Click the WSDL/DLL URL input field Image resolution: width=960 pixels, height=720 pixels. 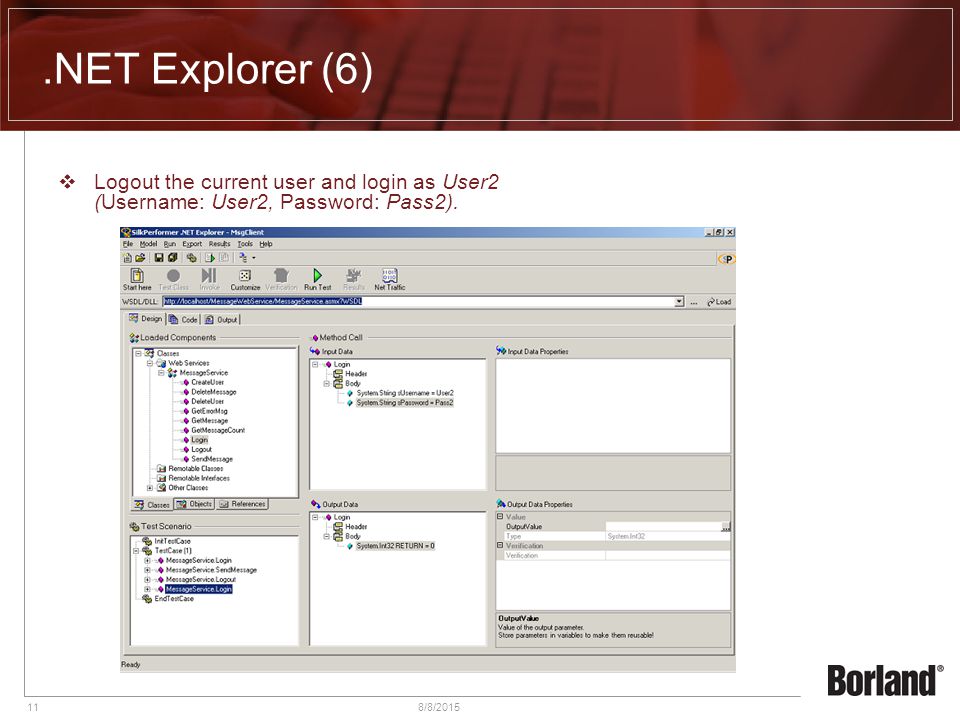pyautogui.click(x=418, y=302)
